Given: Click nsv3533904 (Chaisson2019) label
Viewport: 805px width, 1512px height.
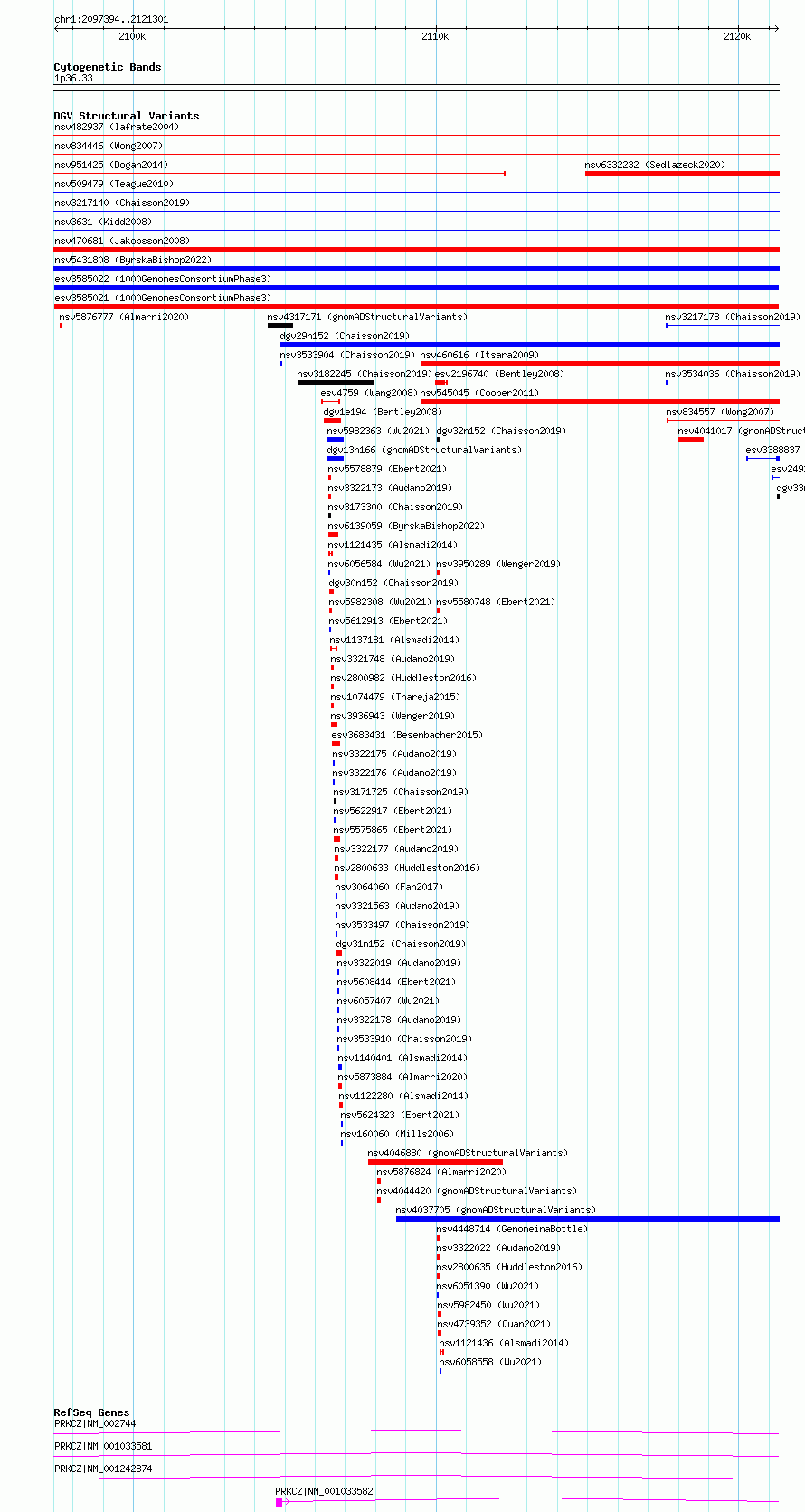Looking at the screenshot, I should click(347, 355).
